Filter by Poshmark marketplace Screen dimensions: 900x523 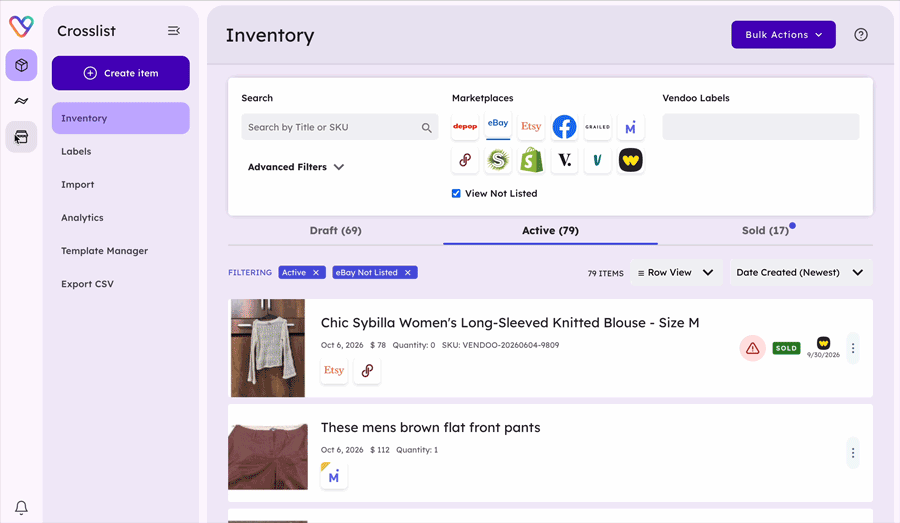point(465,160)
